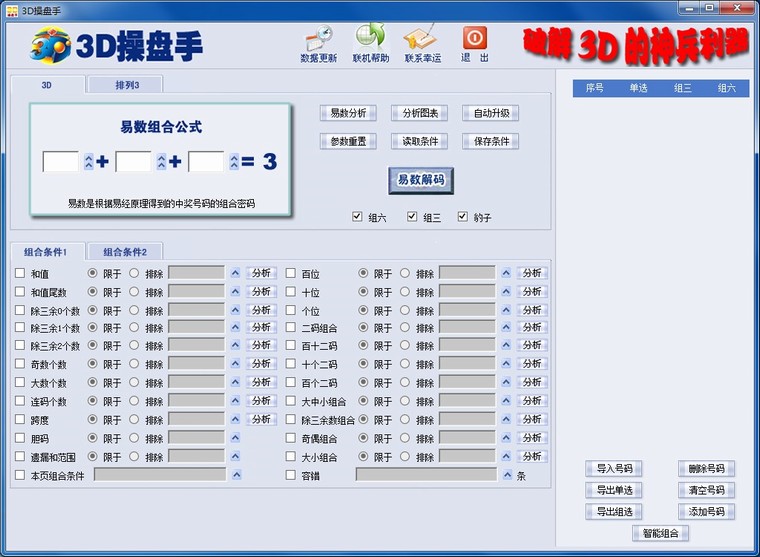Open the 容错 dropdown arrow
Image resolution: width=760 pixels, height=557 pixels.
(507, 475)
